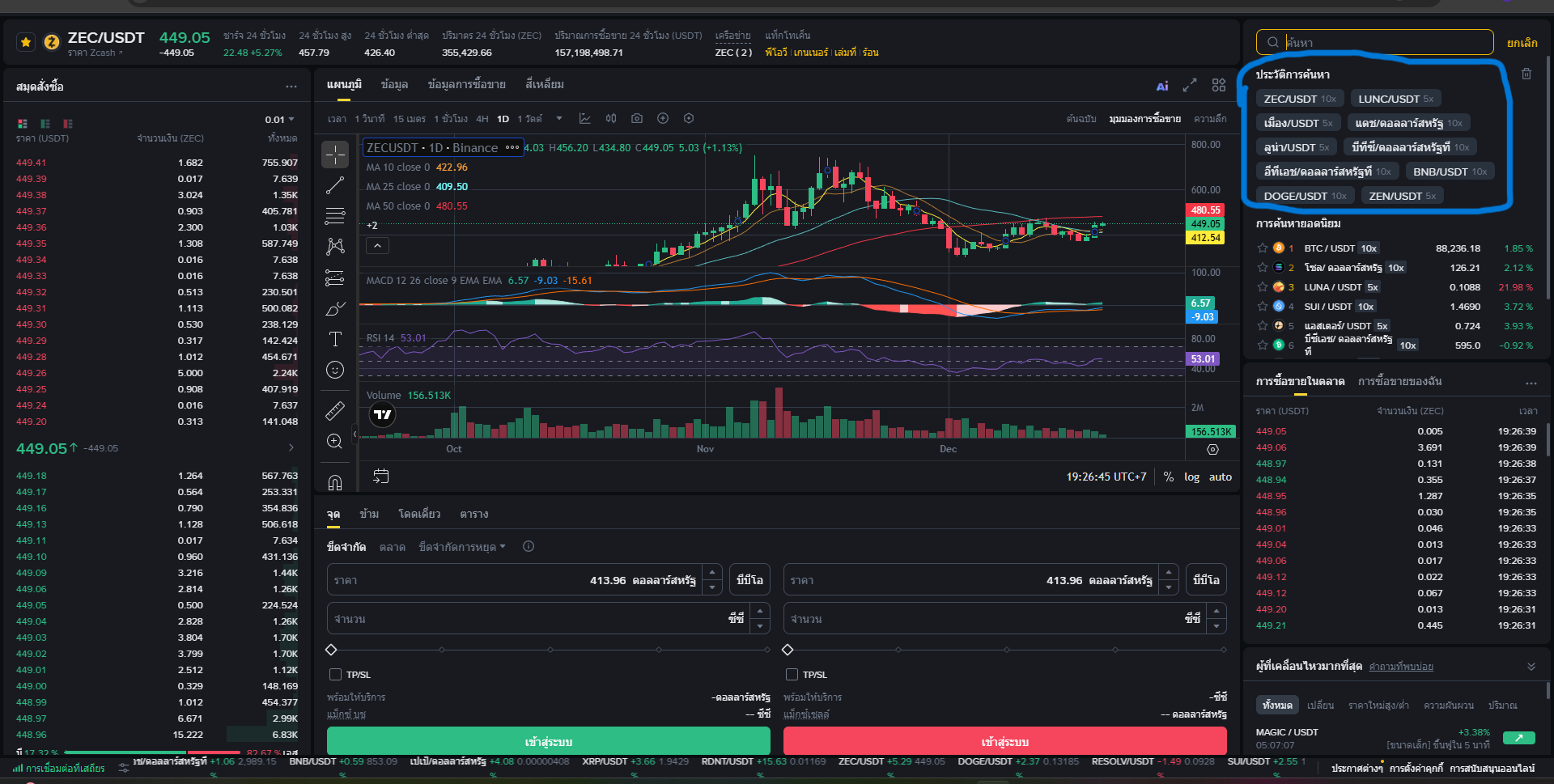The width and height of the screenshot is (1554, 784).
Task: Open the stop-limit order type dropdown
Action: pyautogui.click(x=462, y=547)
